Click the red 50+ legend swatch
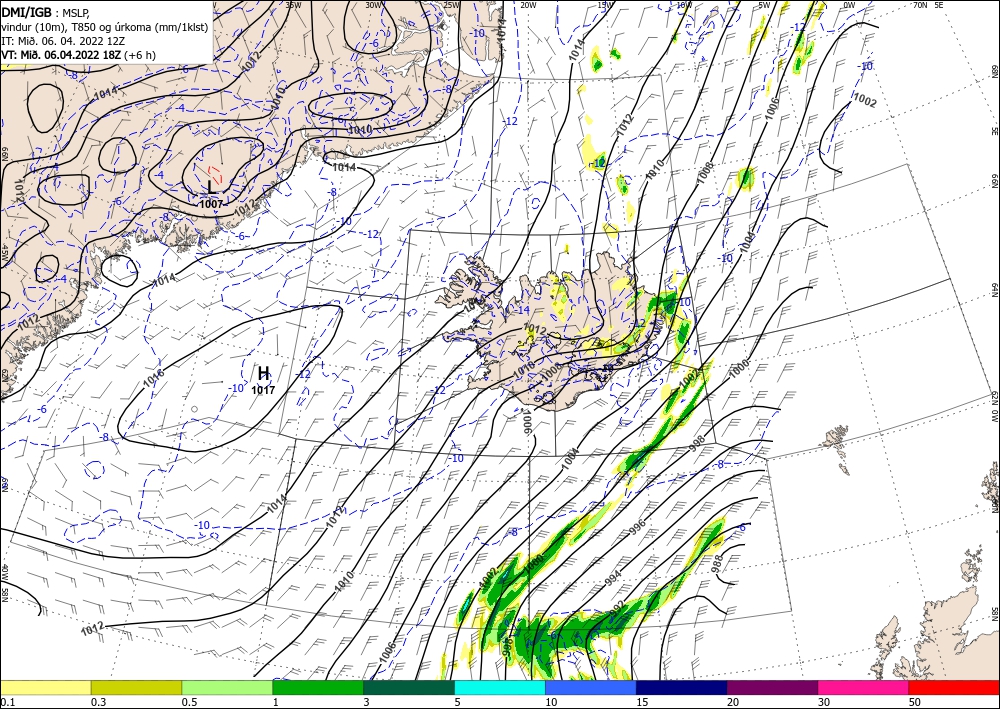Viewport: 1000px width, 709px height. pyautogui.click(x=954, y=687)
